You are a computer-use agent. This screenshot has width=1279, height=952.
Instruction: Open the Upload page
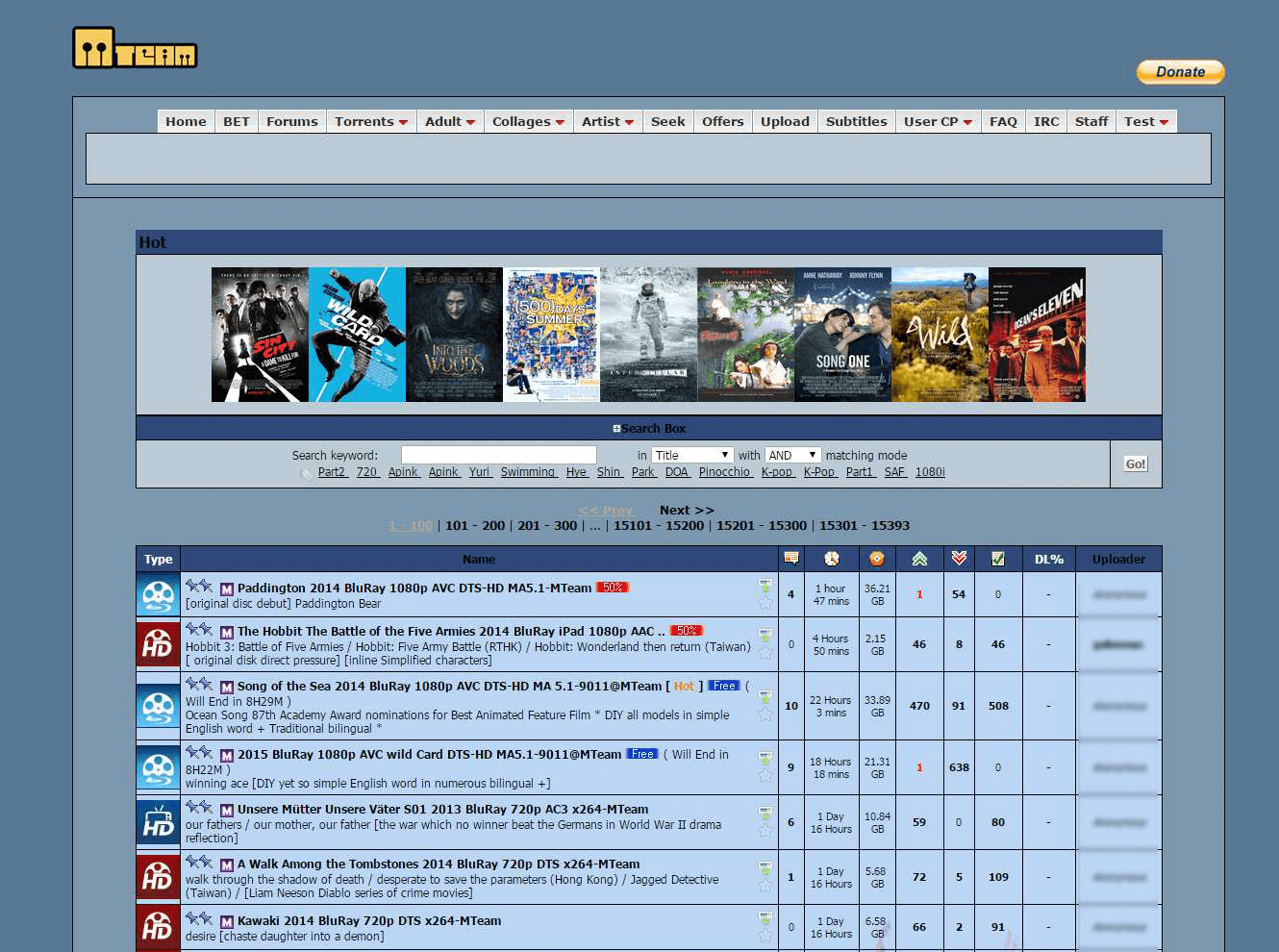[785, 121]
